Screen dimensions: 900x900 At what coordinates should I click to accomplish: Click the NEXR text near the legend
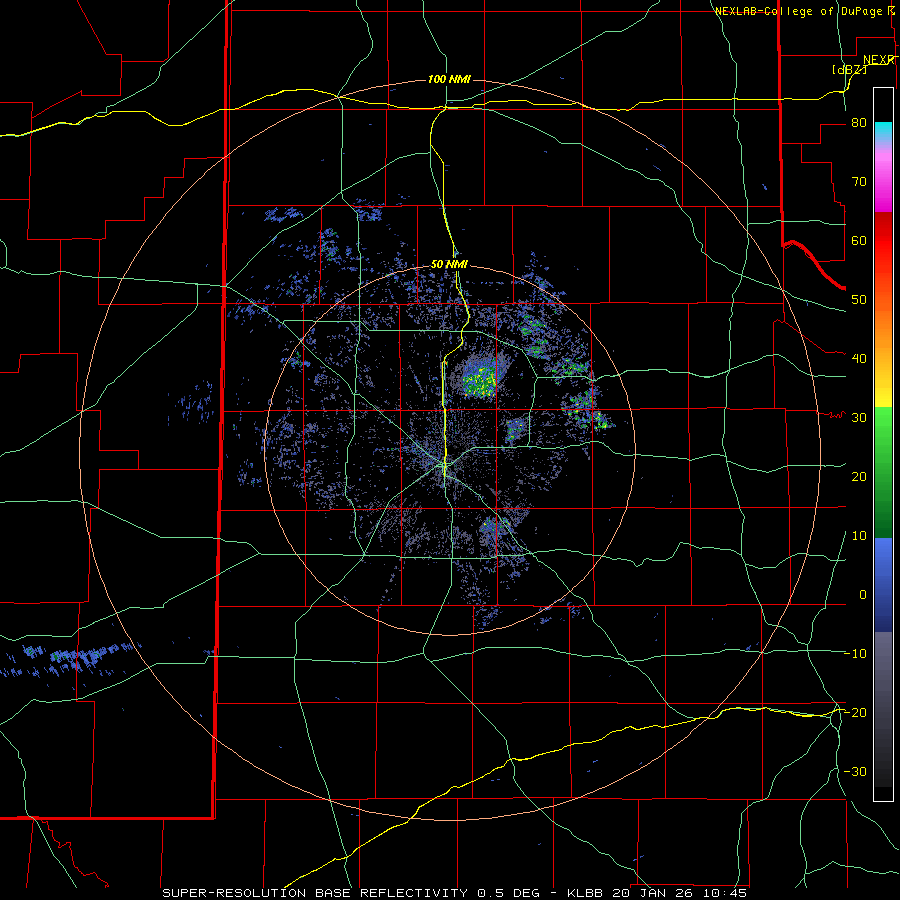click(x=879, y=60)
